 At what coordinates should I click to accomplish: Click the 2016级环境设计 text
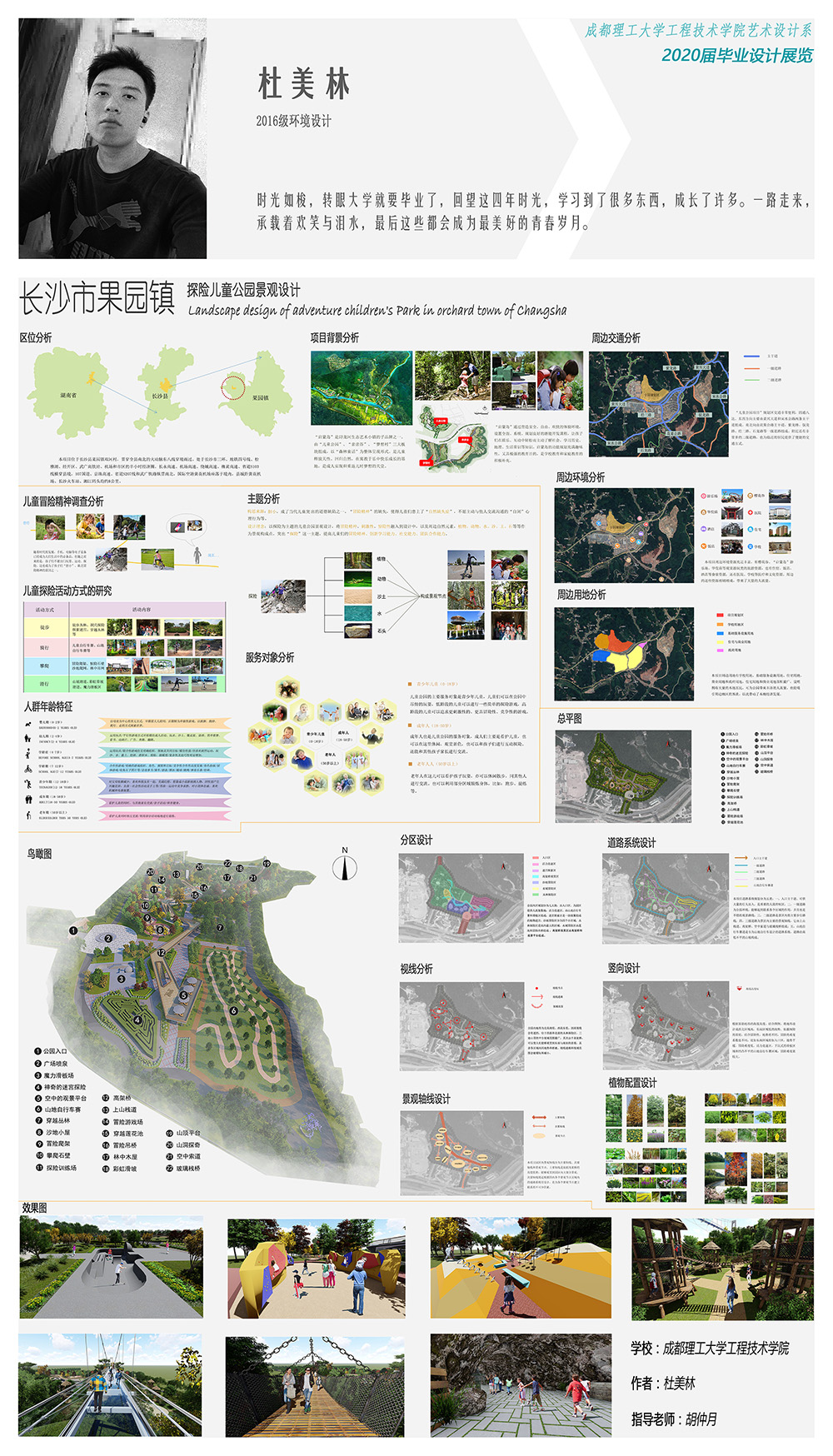[293, 121]
